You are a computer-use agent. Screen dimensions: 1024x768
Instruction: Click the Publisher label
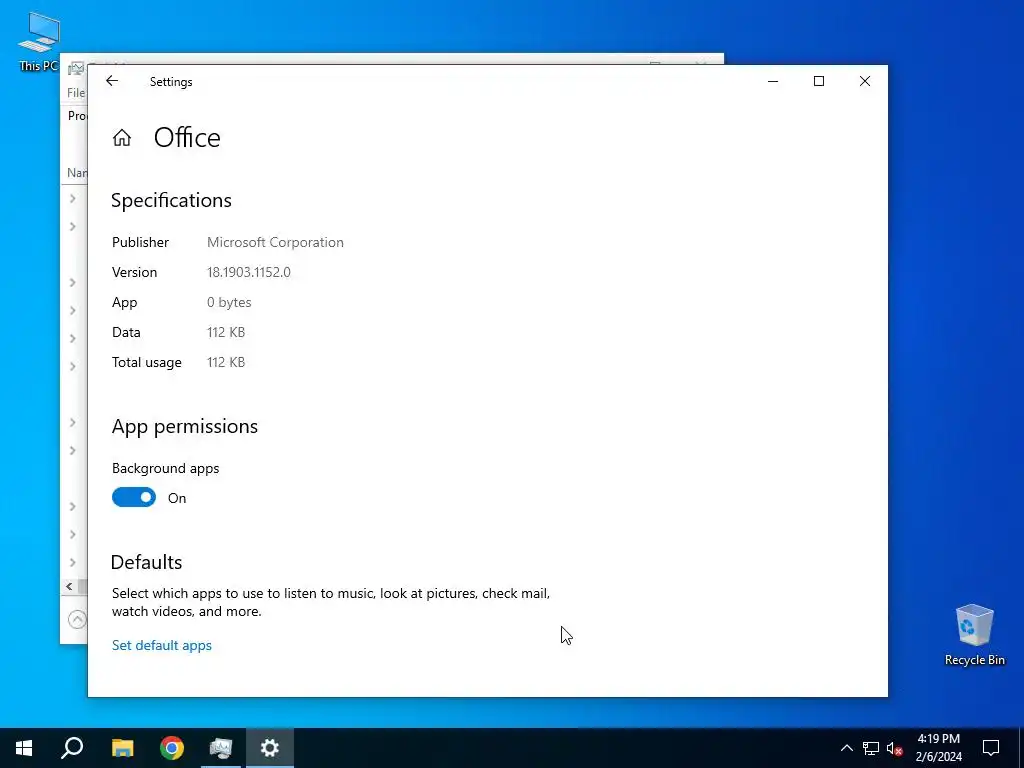pos(140,242)
